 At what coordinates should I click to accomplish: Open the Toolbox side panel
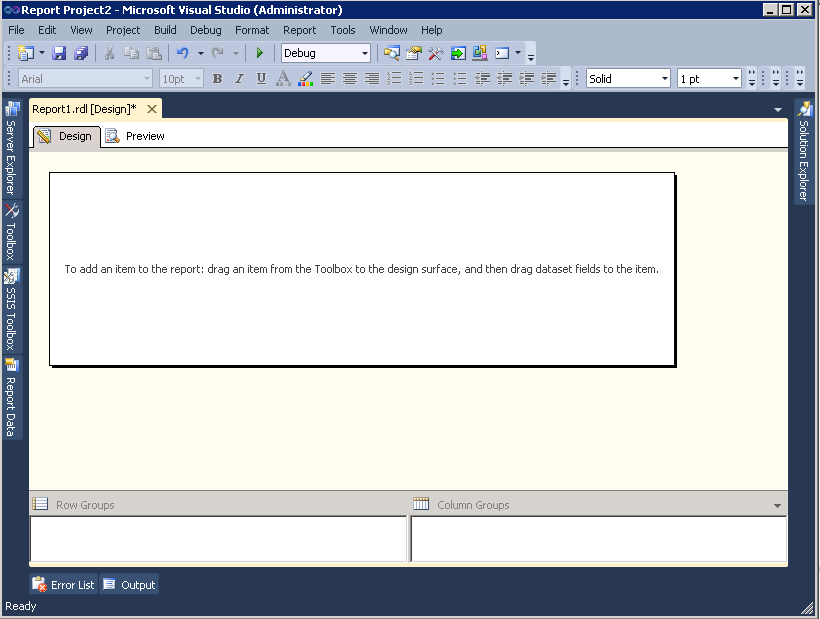[12, 232]
